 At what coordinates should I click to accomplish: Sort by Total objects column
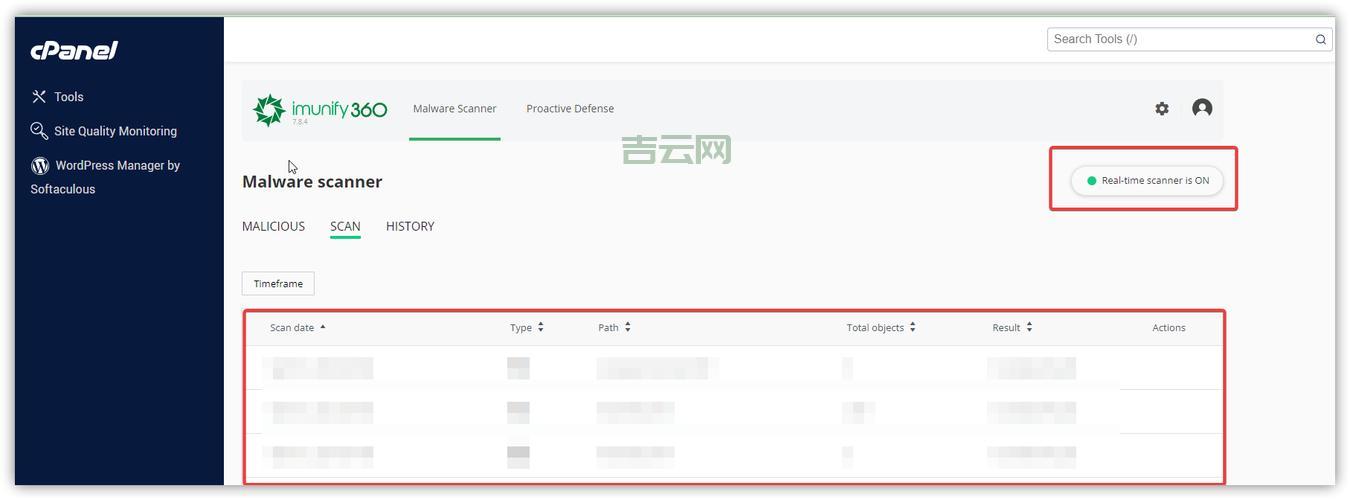880,328
